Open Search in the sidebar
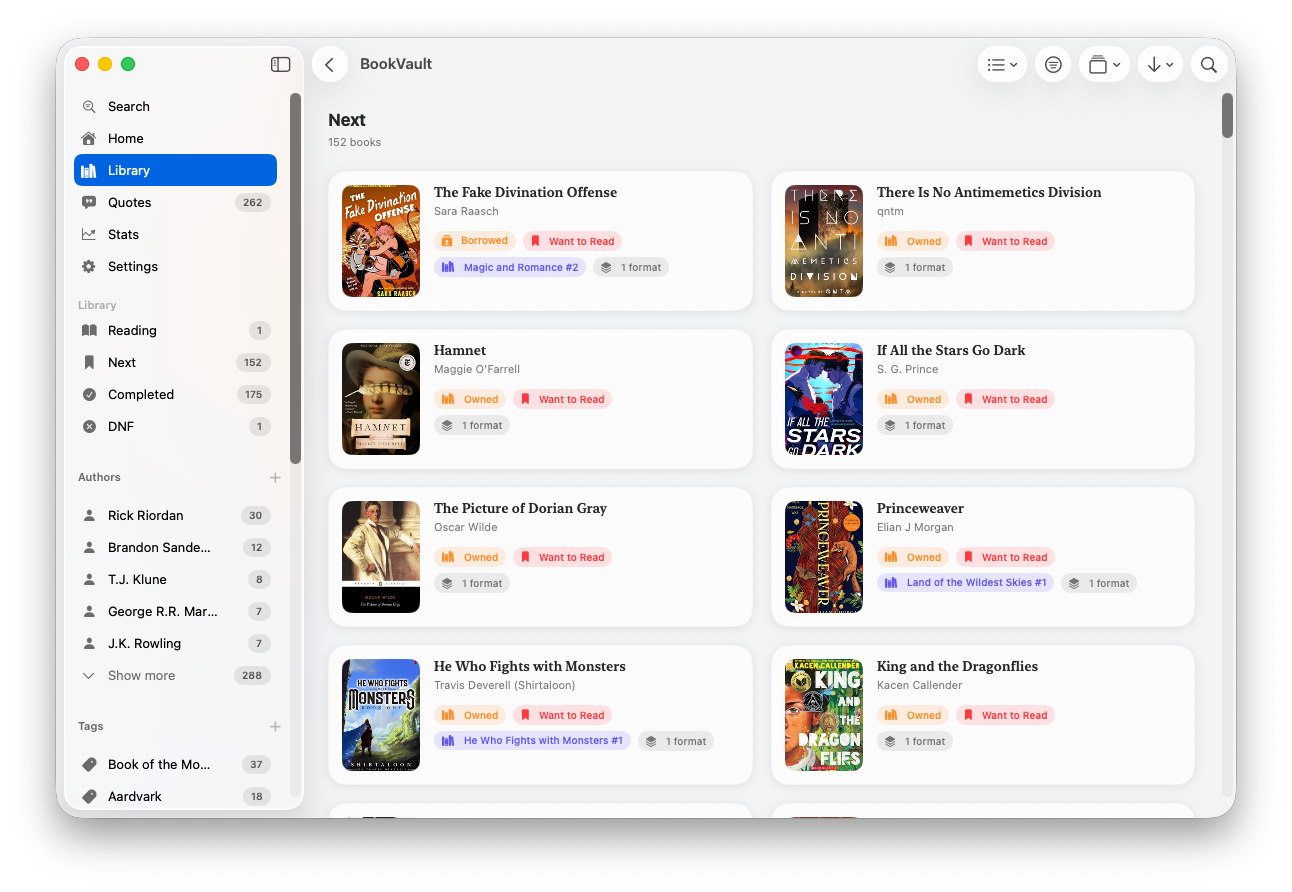This screenshot has width=1292, height=892. (175, 106)
